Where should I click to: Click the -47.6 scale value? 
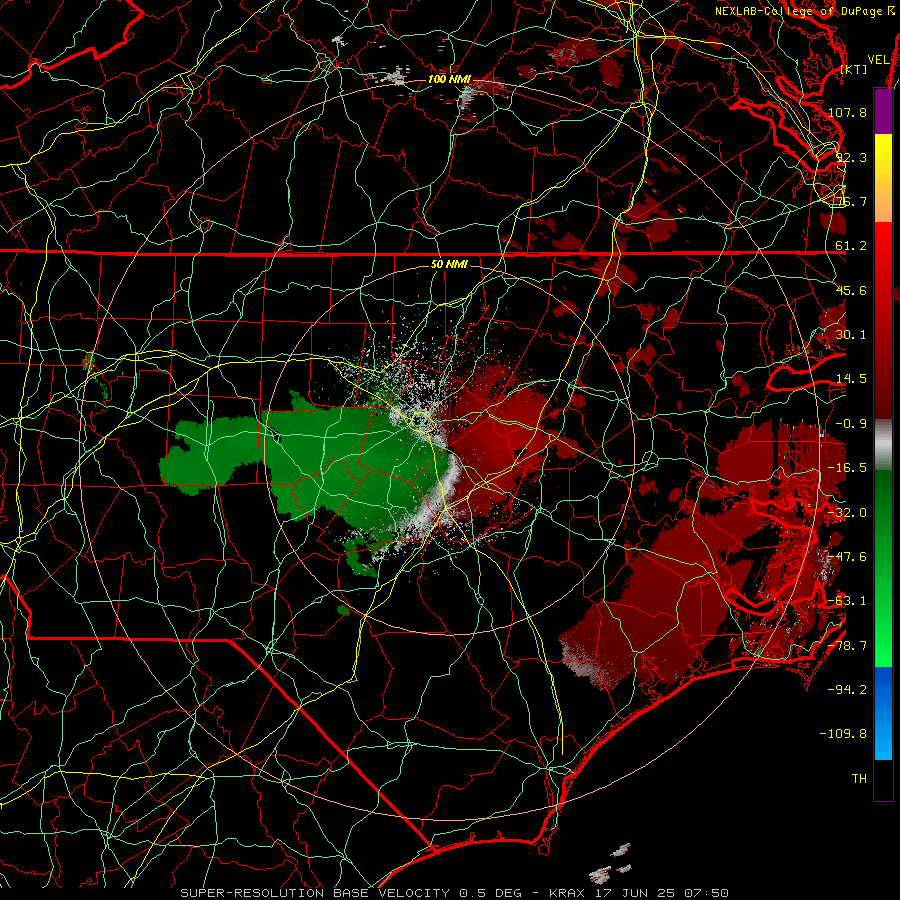coord(847,557)
